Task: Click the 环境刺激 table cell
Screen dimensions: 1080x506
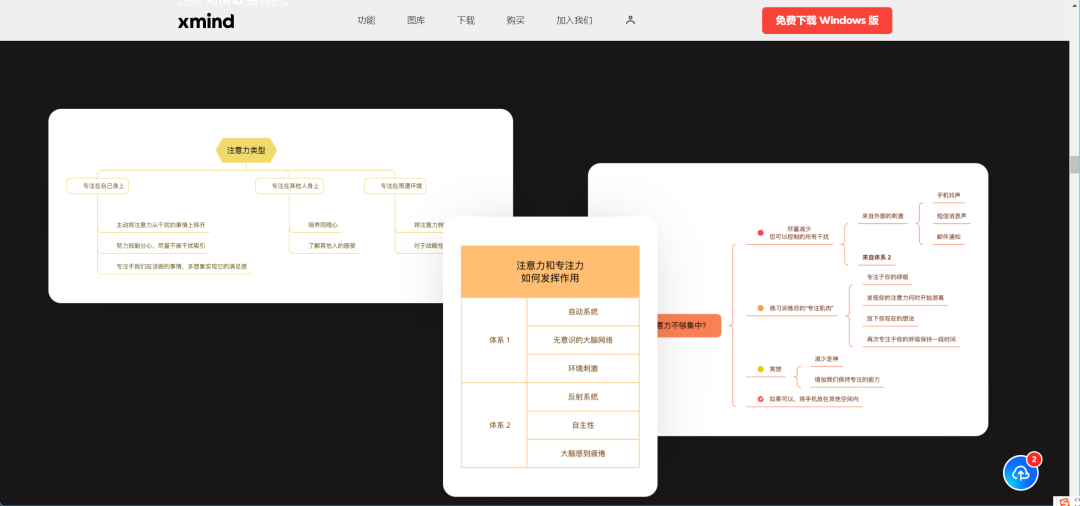Action: pos(583,368)
